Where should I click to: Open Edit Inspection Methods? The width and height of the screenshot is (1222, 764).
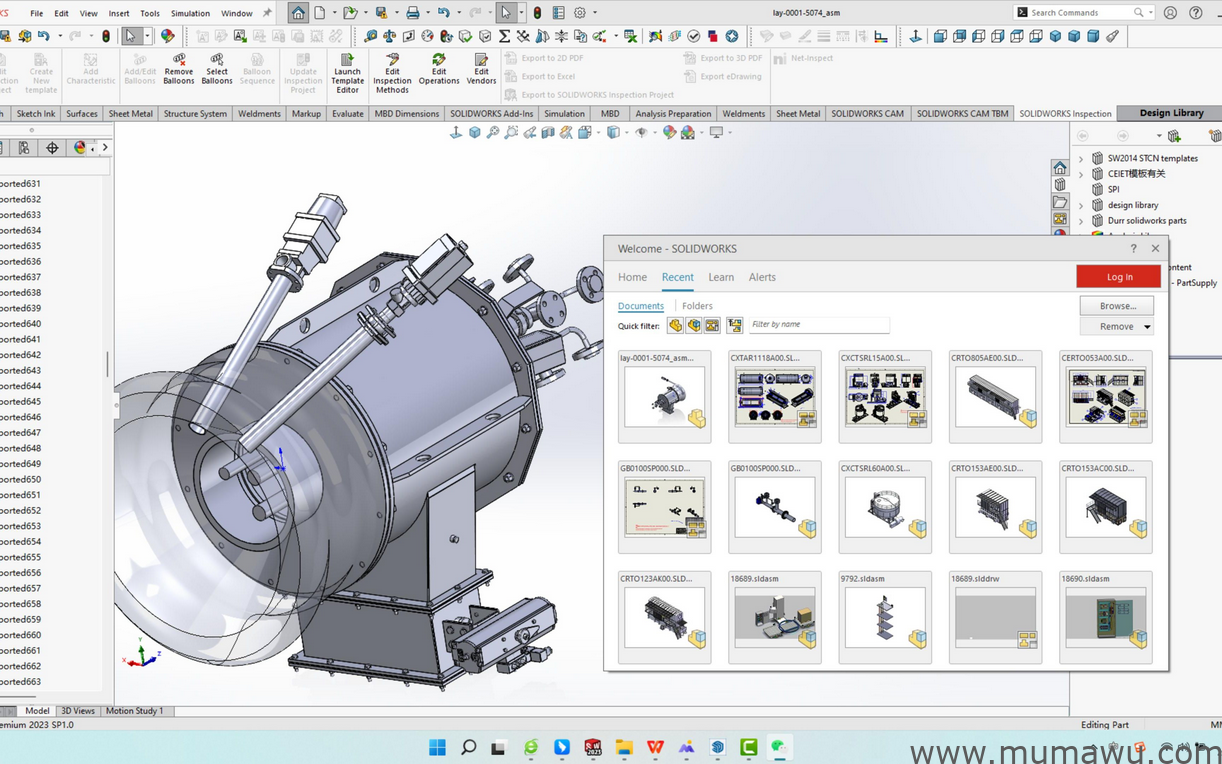coord(392,74)
